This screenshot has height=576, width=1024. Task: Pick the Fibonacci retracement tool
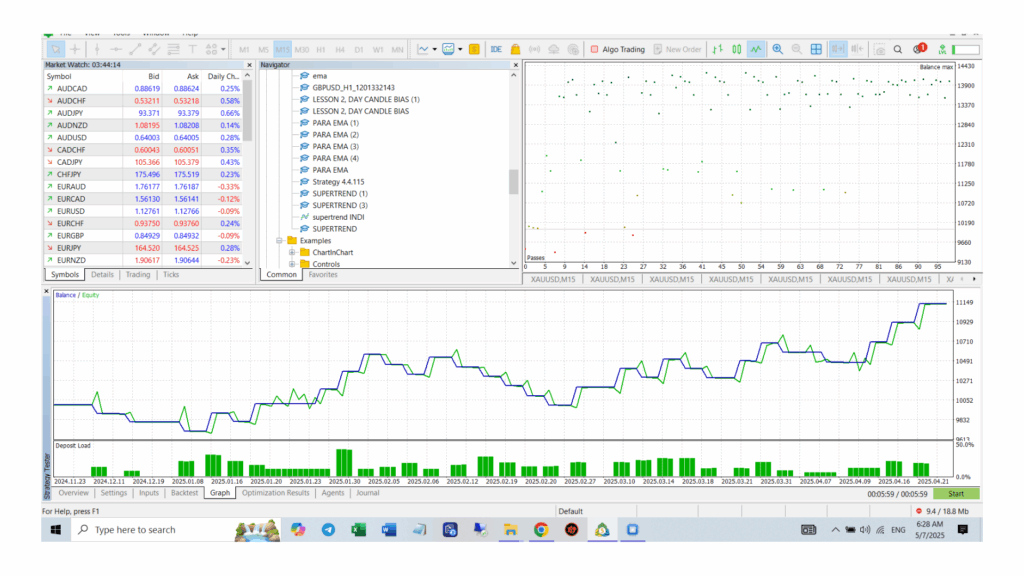point(173,49)
